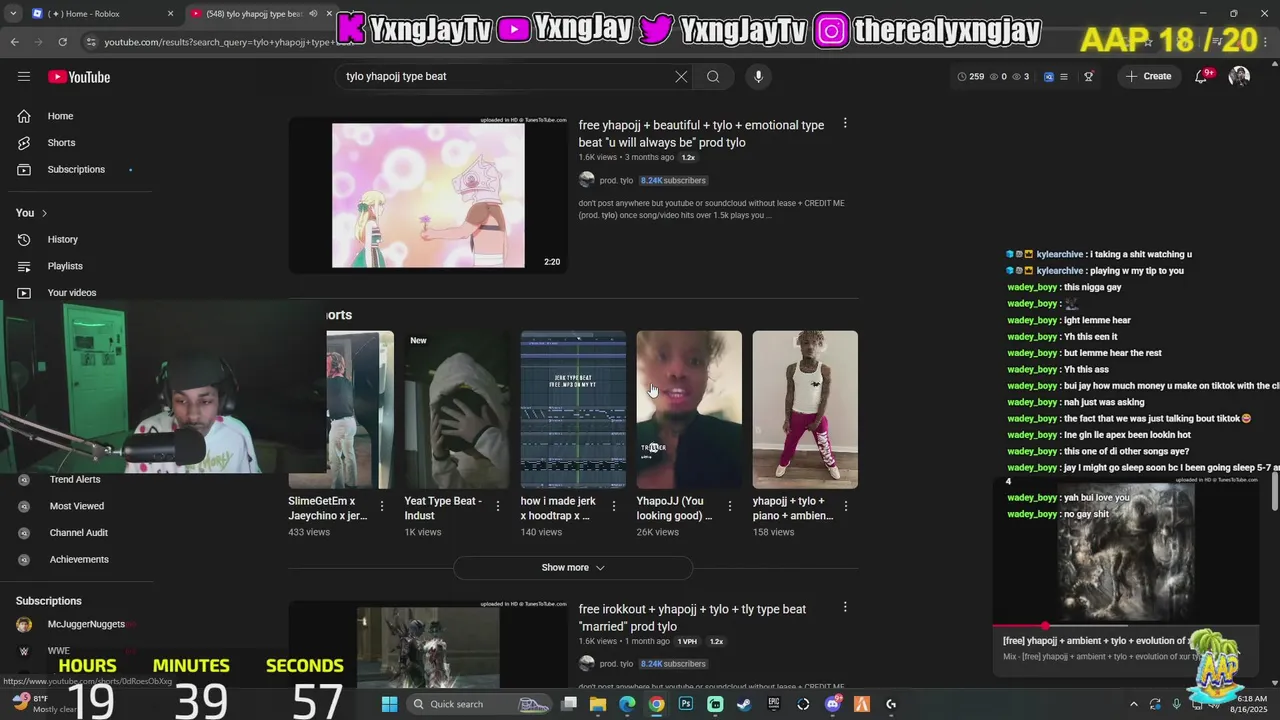Open options for SlimeGetEm x Jaeychino short
This screenshot has width=1280, height=720.
(x=382, y=506)
